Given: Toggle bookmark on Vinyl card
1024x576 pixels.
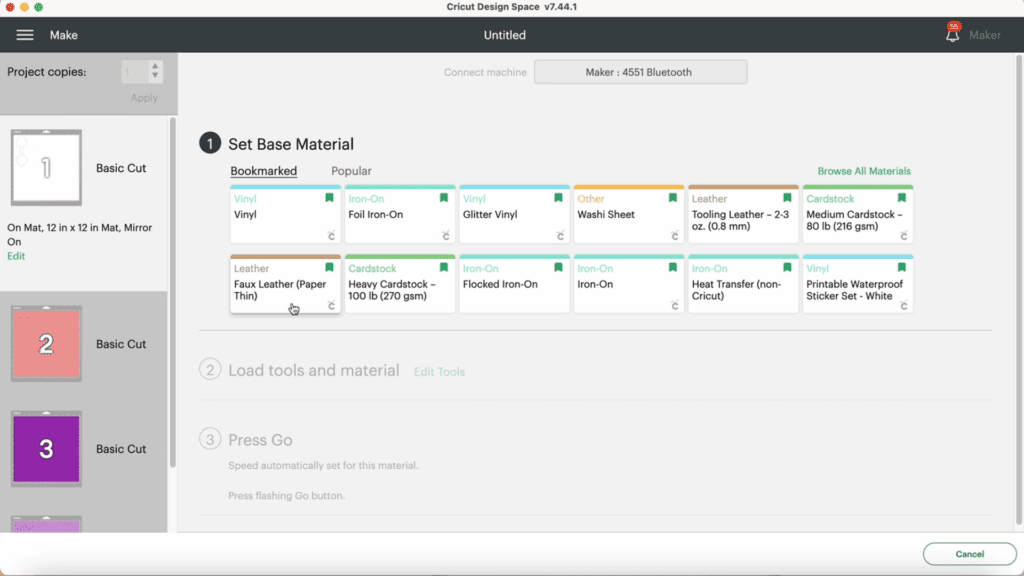Looking at the screenshot, I should [x=329, y=198].
